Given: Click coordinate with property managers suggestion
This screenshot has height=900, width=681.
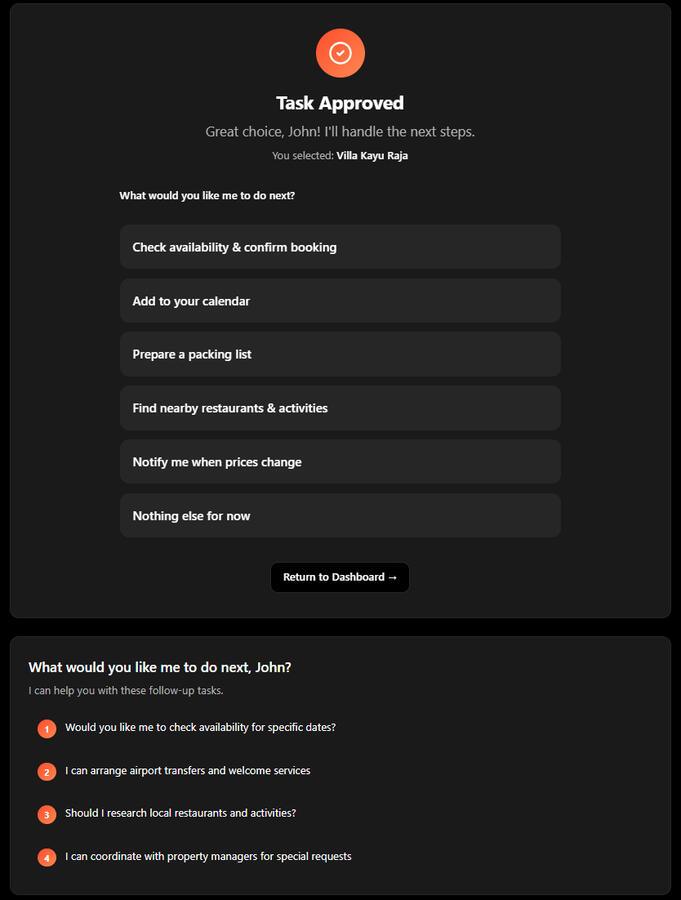Looking at the screenshot, I should (208, 856).
